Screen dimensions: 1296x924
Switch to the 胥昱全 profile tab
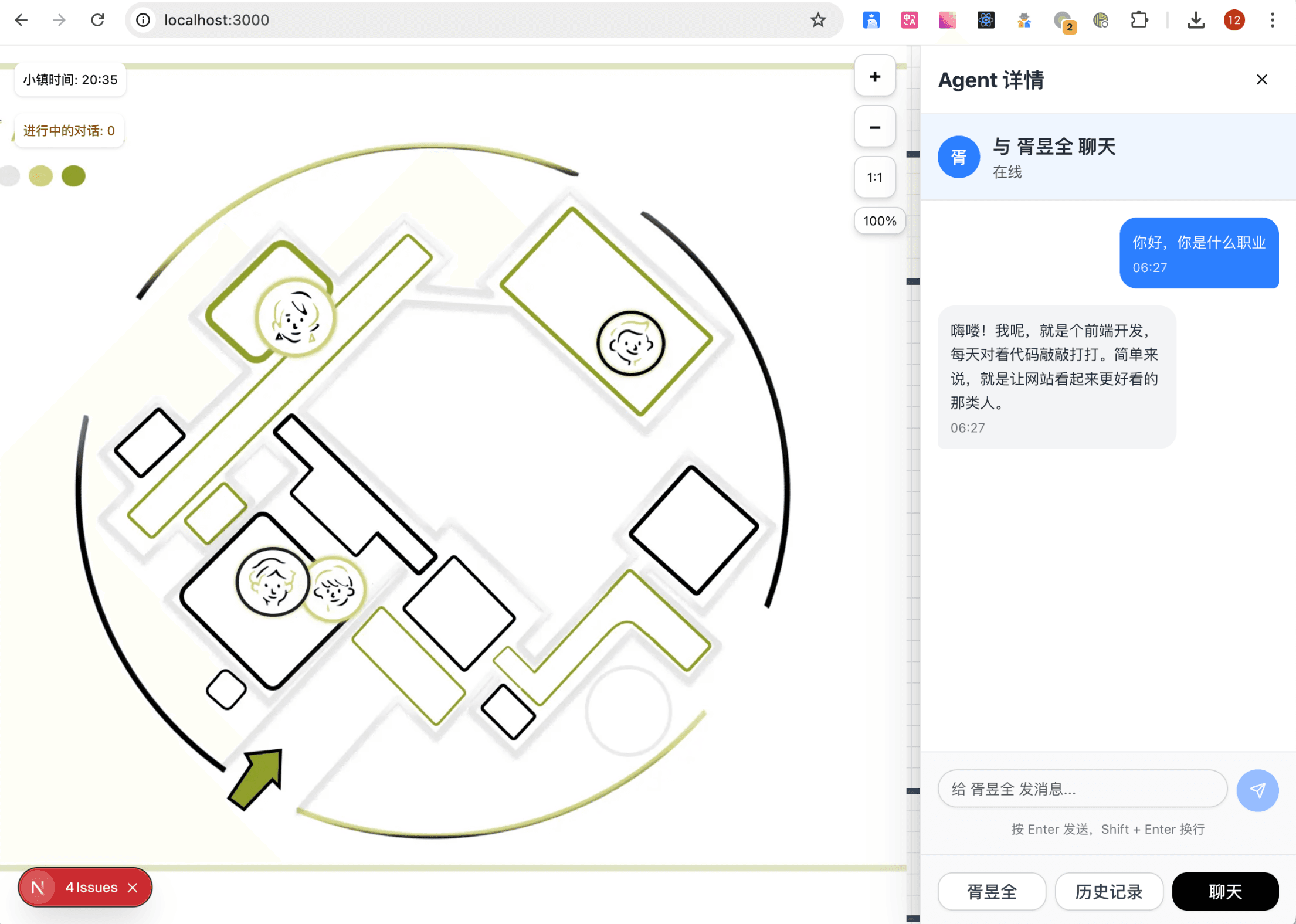coord(992,891)
